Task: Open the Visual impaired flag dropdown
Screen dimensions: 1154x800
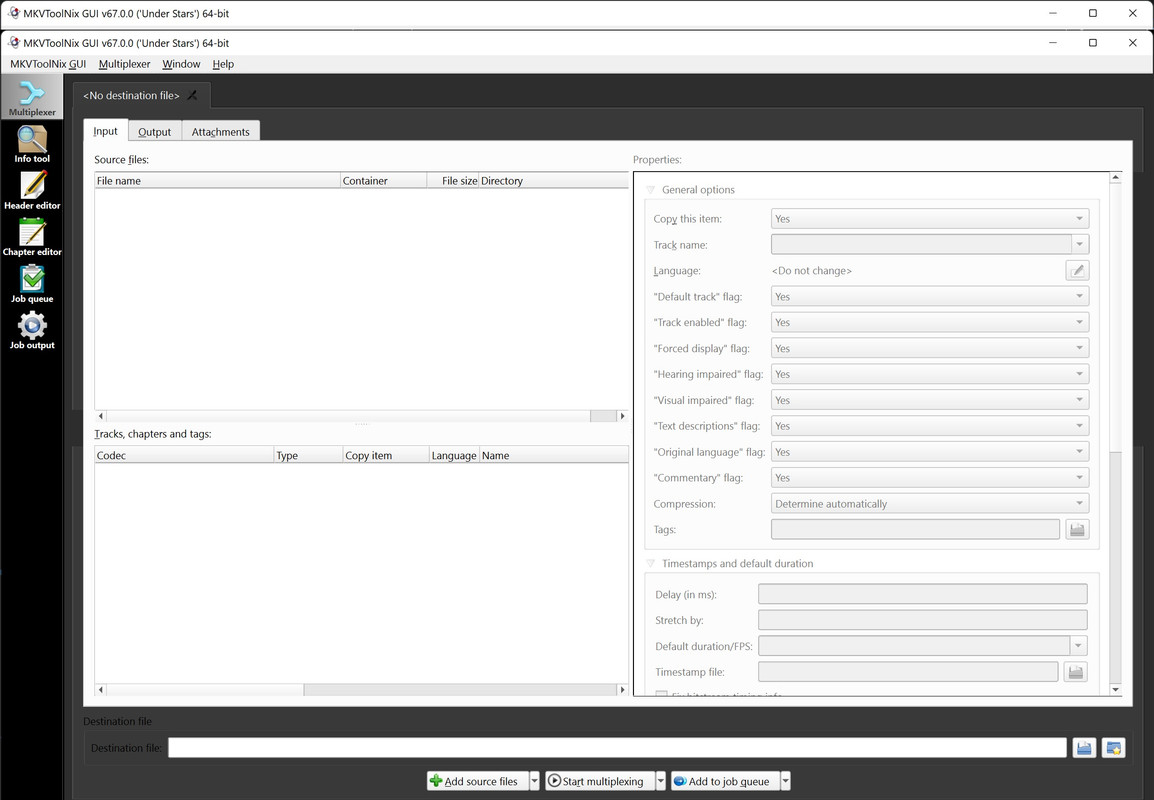Action: point(930,400)
